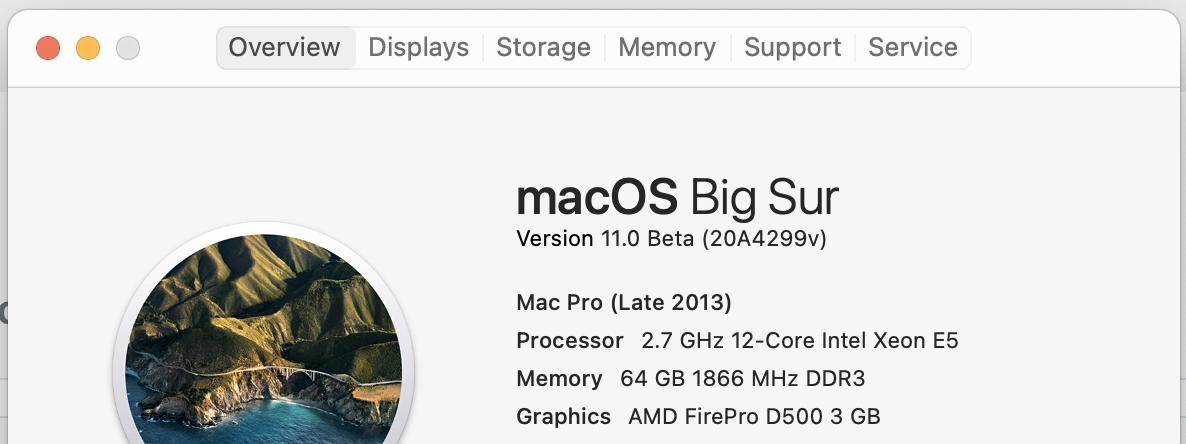Switch to the Displays tab

[418, 47]
